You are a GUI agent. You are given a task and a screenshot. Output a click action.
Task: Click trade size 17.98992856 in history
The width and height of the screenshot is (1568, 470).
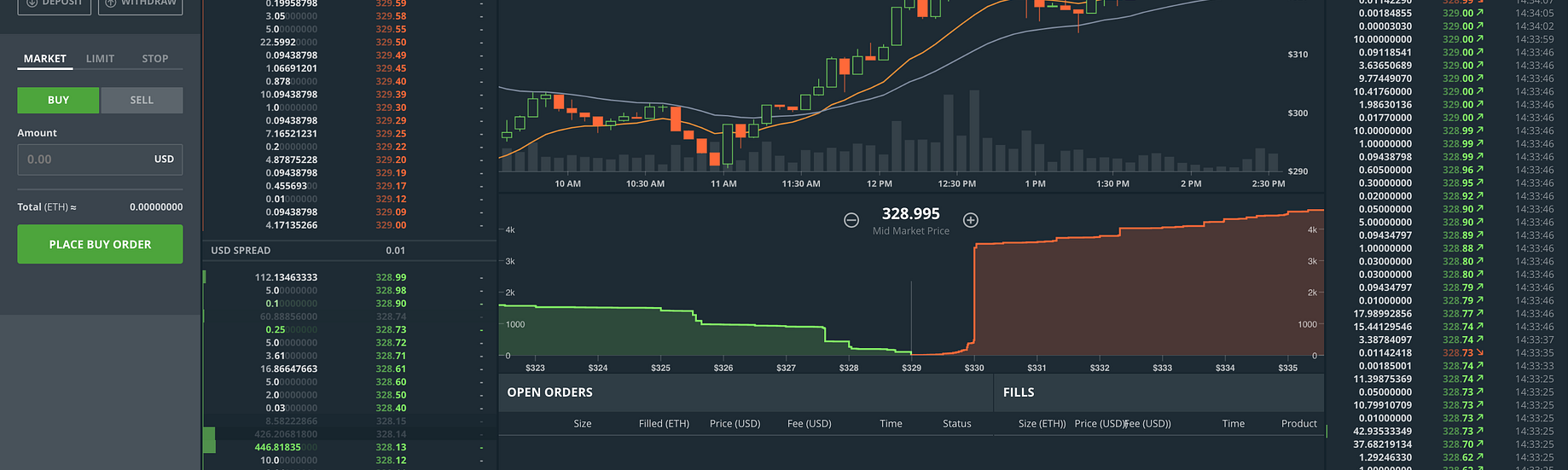(1382, 314)
